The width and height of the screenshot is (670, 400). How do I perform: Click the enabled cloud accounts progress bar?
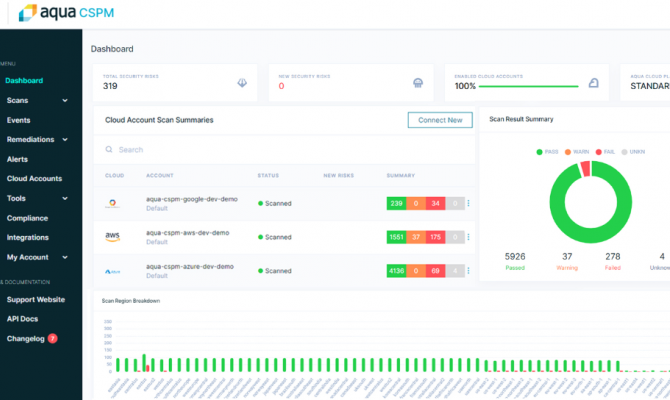pyautogui.click(x=529, y=86)
